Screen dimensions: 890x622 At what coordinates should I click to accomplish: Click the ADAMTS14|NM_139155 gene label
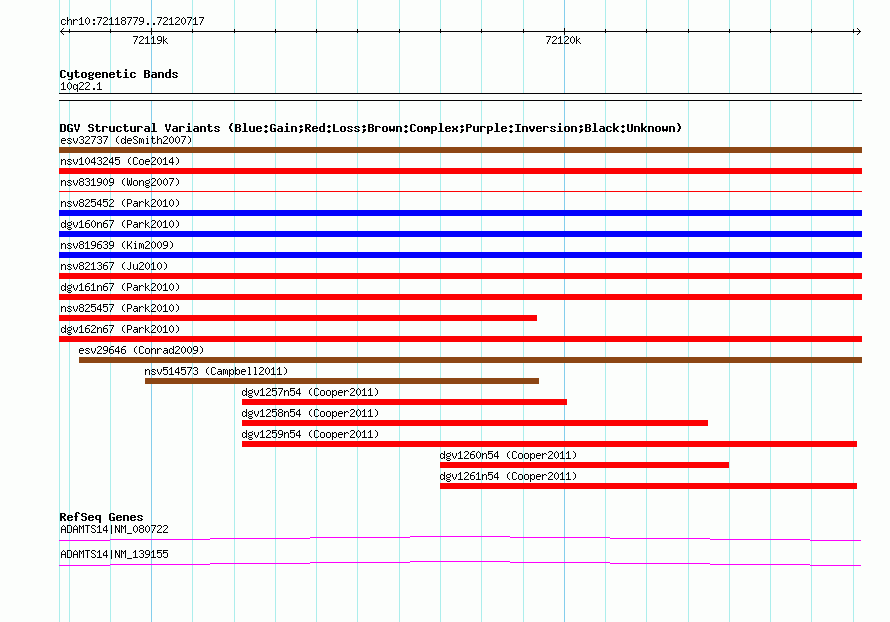click(x=114, y=554)
